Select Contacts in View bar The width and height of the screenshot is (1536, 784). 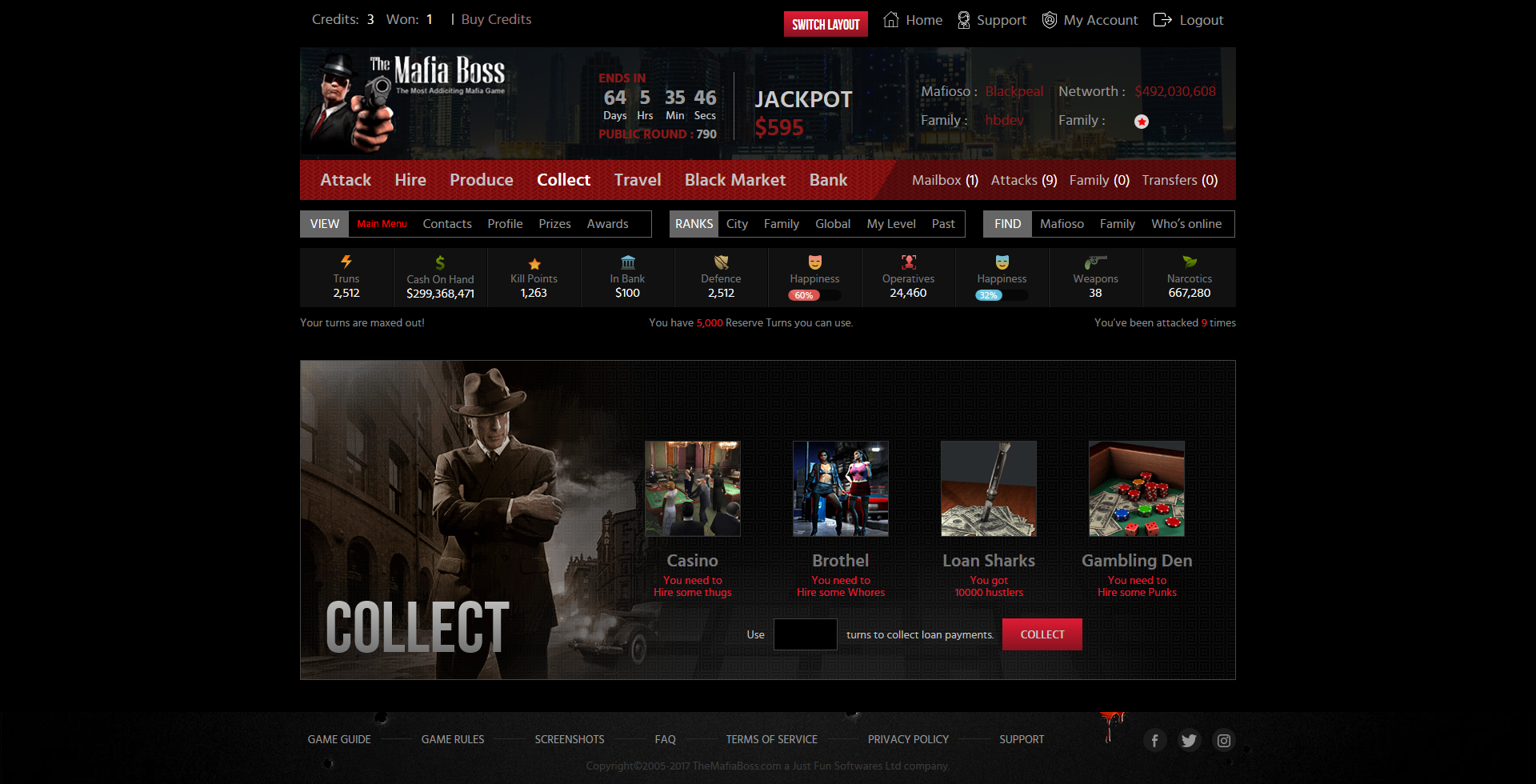[x=447, y=224]
